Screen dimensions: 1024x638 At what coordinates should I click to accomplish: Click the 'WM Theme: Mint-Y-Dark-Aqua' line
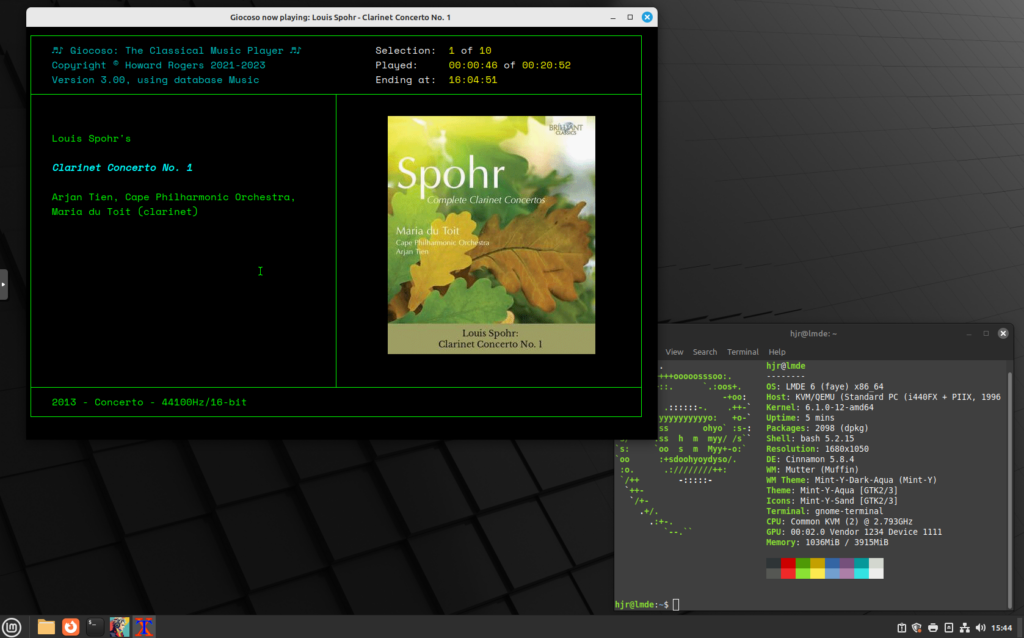tap(852, 481)
